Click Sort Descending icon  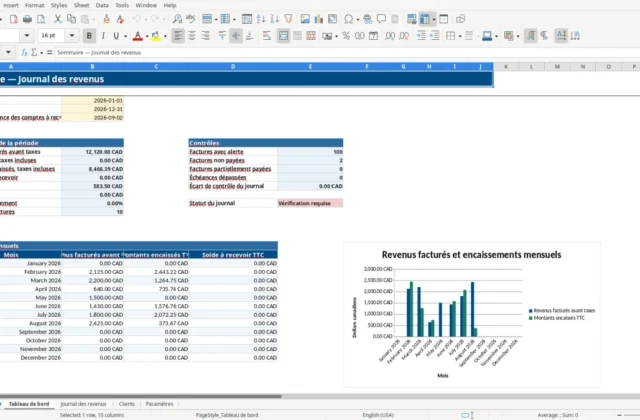(x=275, y=19)
